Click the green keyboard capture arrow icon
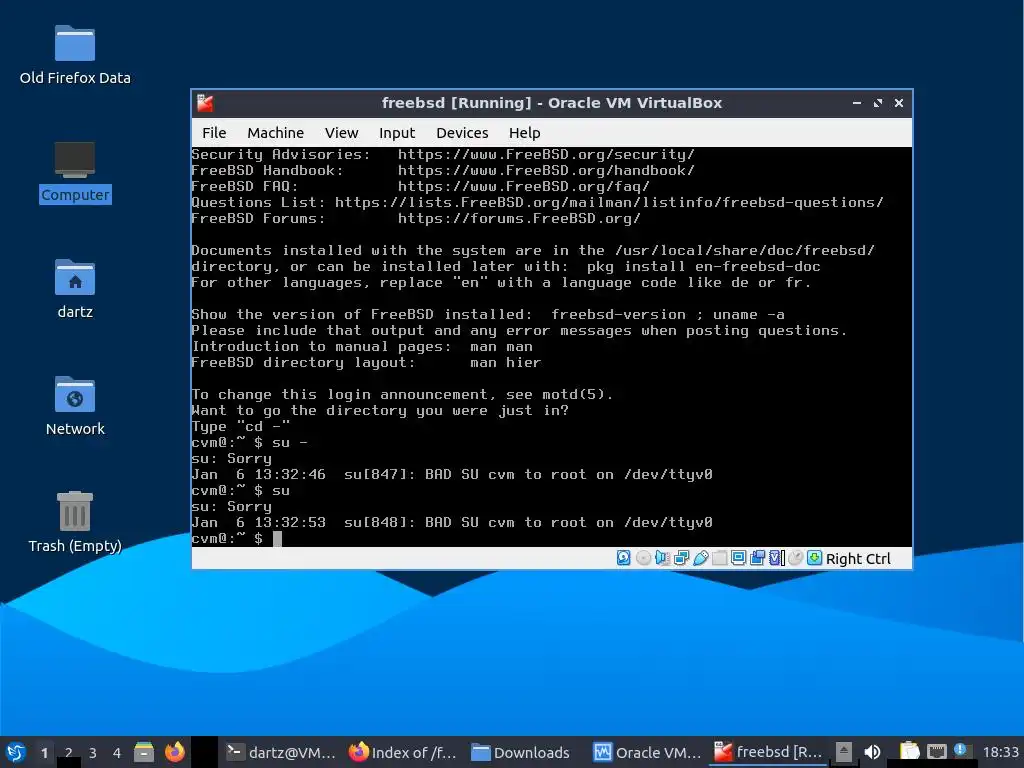Screen dimensions: 1024x768 [x=814, y=558]
